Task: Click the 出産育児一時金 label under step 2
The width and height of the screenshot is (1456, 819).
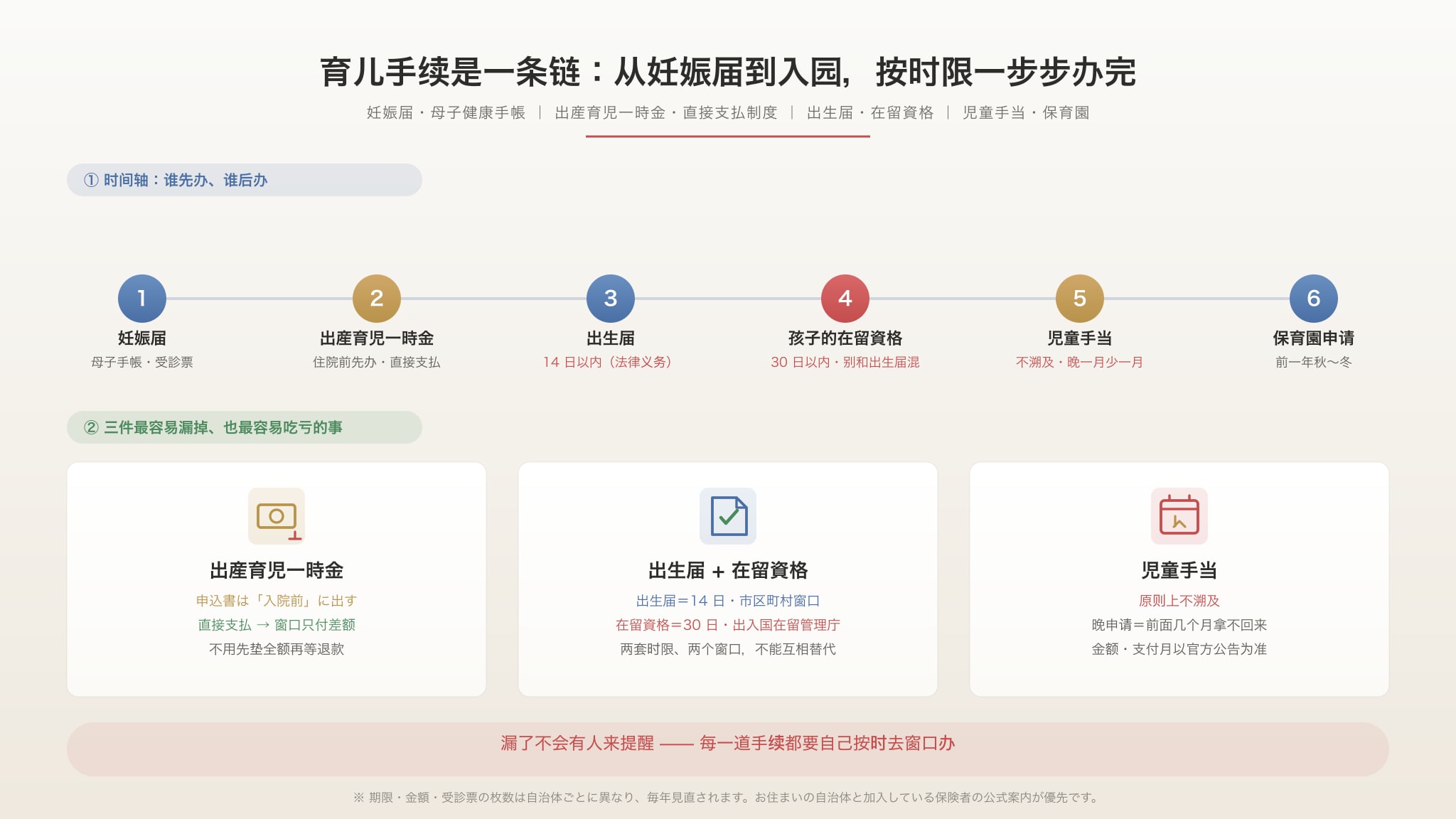Action: 377,338
